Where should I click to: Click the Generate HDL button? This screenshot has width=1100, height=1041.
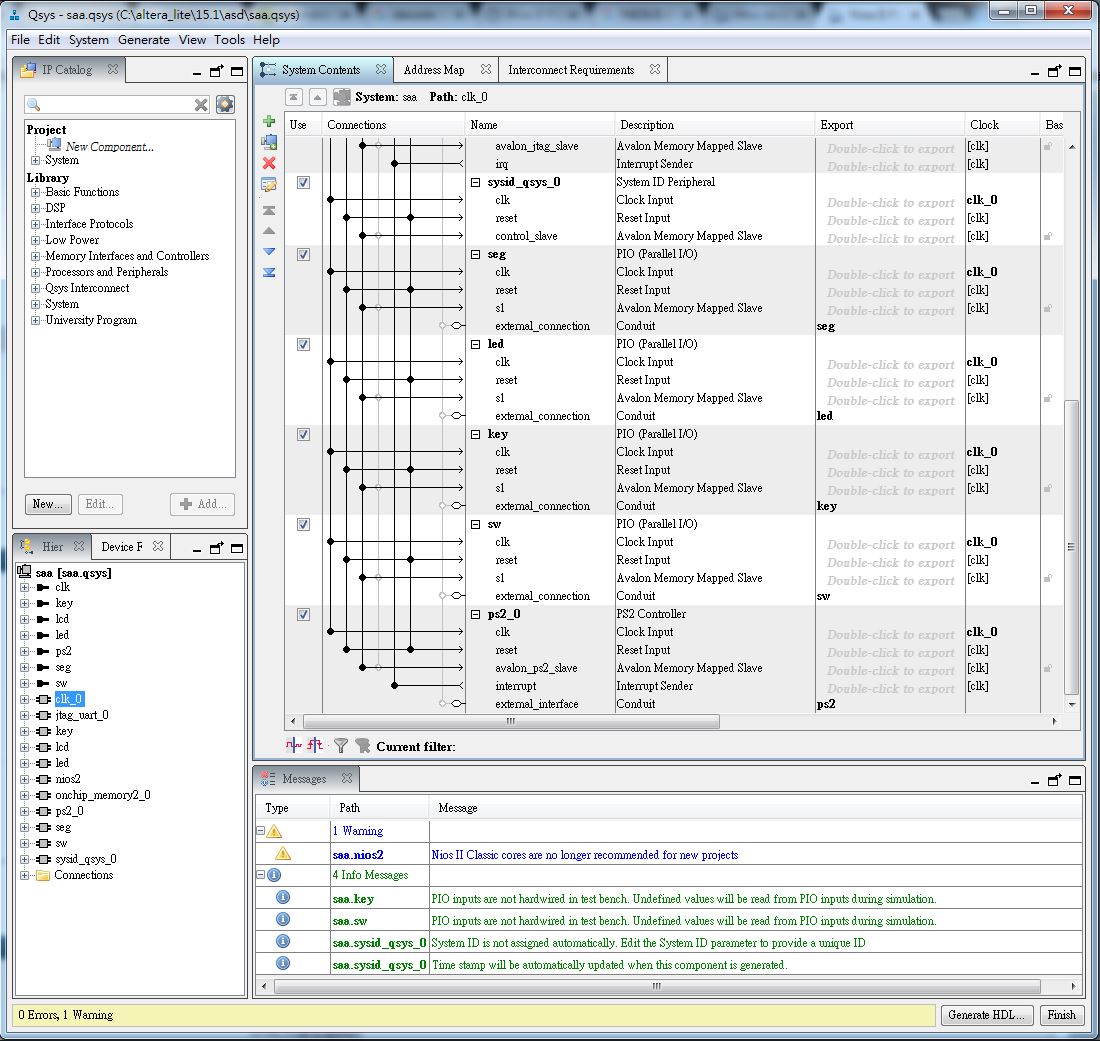(x=986, y=1014)
